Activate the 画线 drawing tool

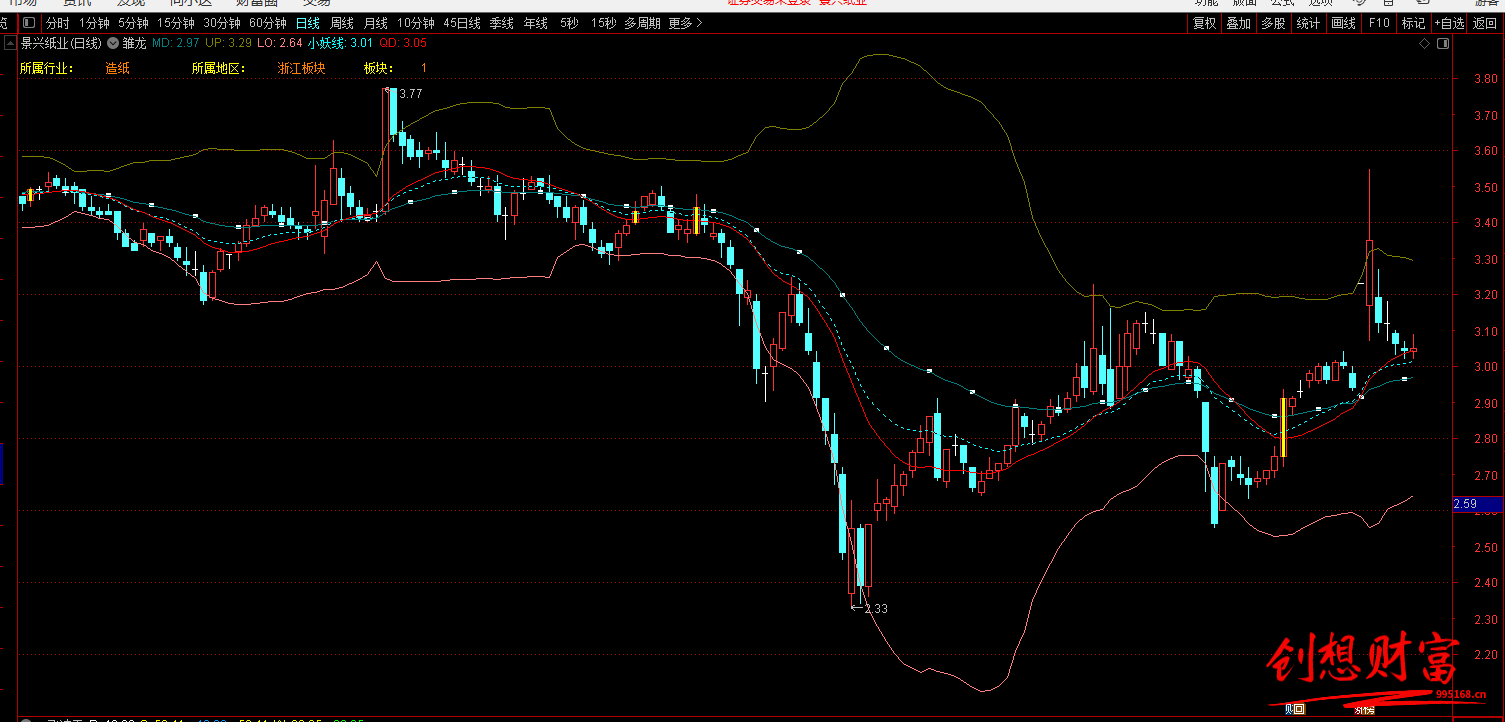1344,23
